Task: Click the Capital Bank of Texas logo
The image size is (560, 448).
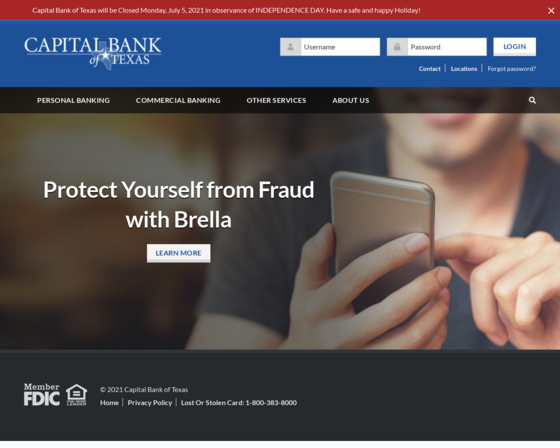Action: point(93,53)
